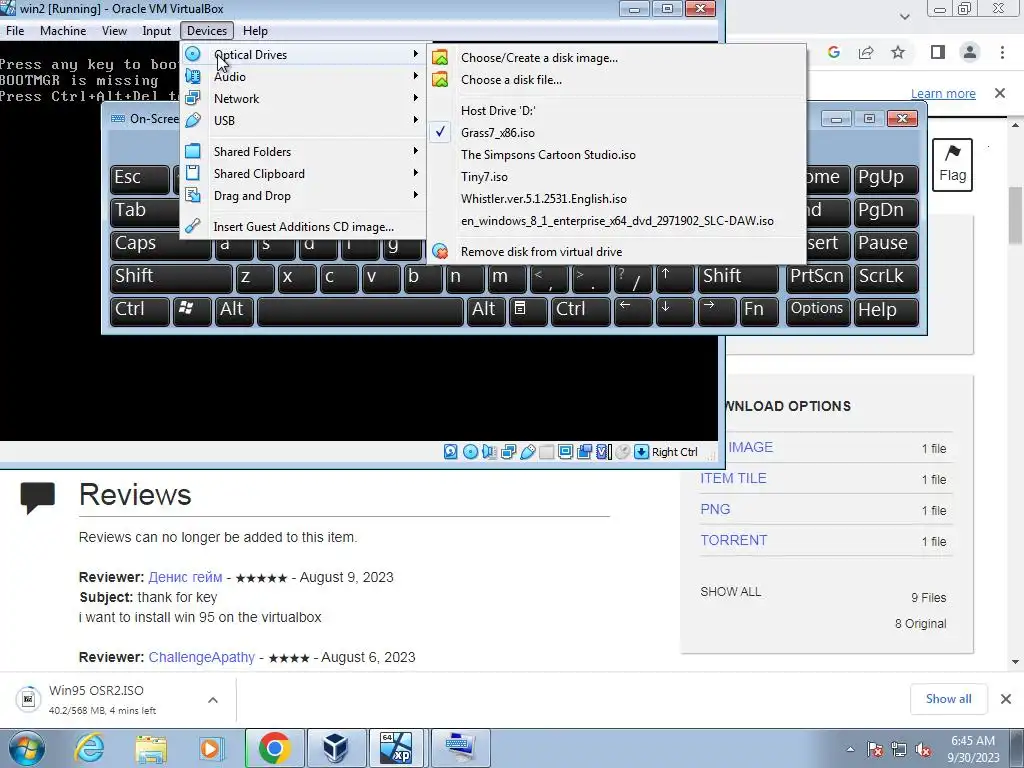This screenshot has height=768, width=1024.
Task: Open Chrome three-dot menu
Action: (1002, 52)
